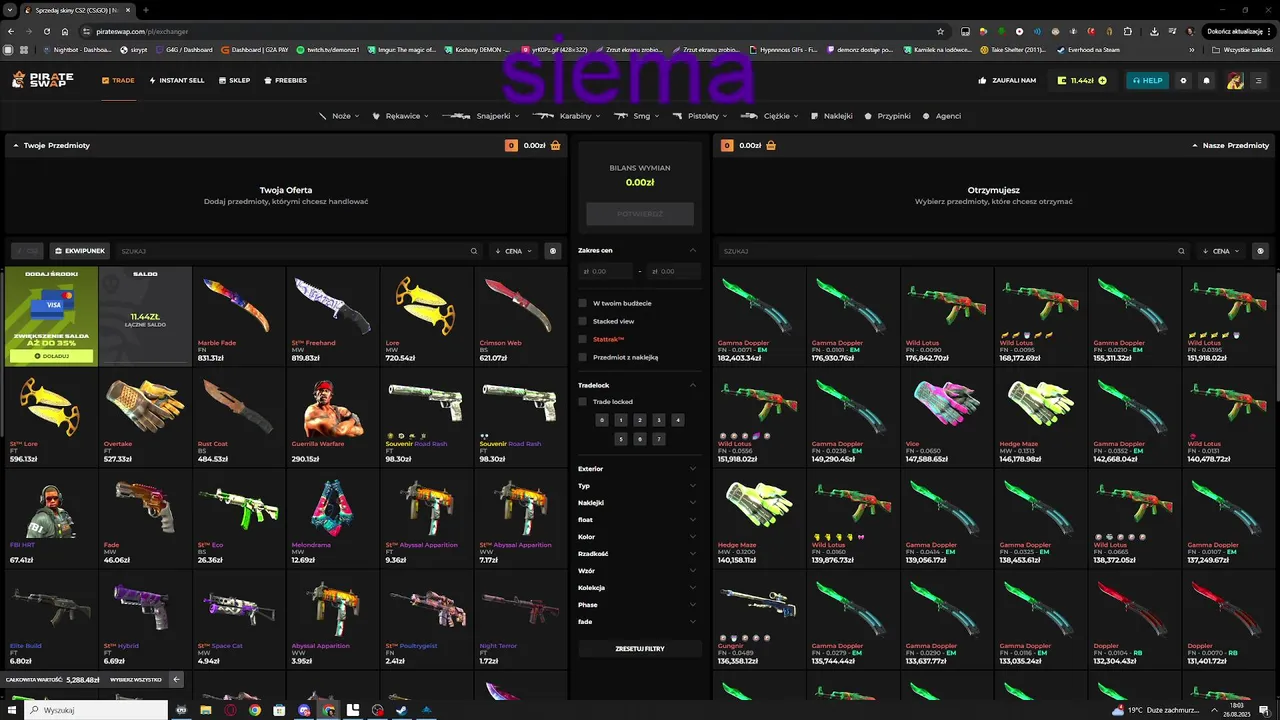This screenshot has height=720, width=1280.
Task: Select tradelock day 0
Action: pos(602,420)
